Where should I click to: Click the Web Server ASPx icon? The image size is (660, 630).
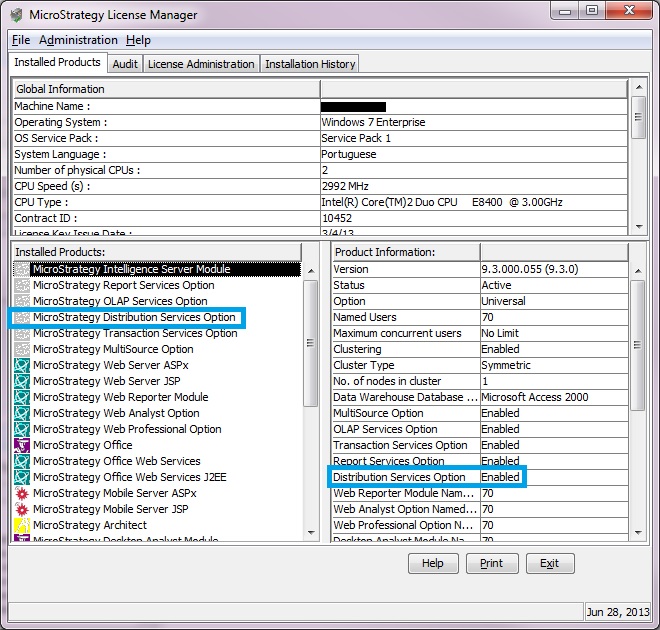(22, 365)
